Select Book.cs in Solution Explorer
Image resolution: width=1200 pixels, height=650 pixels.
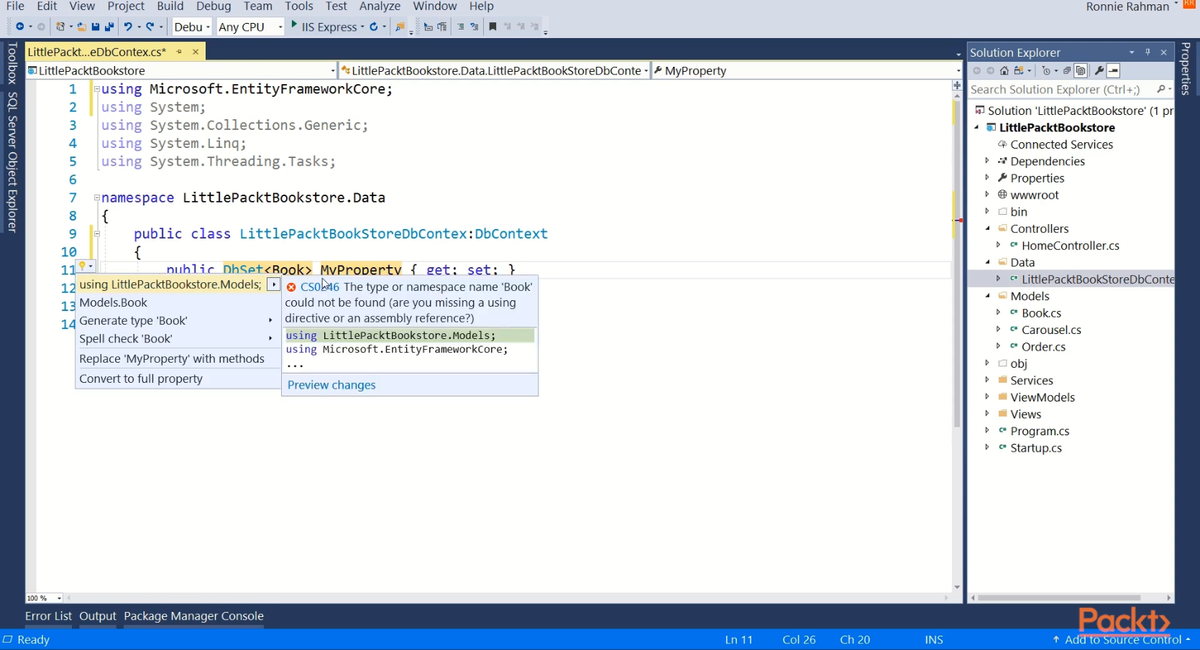tap(1041, 313)
